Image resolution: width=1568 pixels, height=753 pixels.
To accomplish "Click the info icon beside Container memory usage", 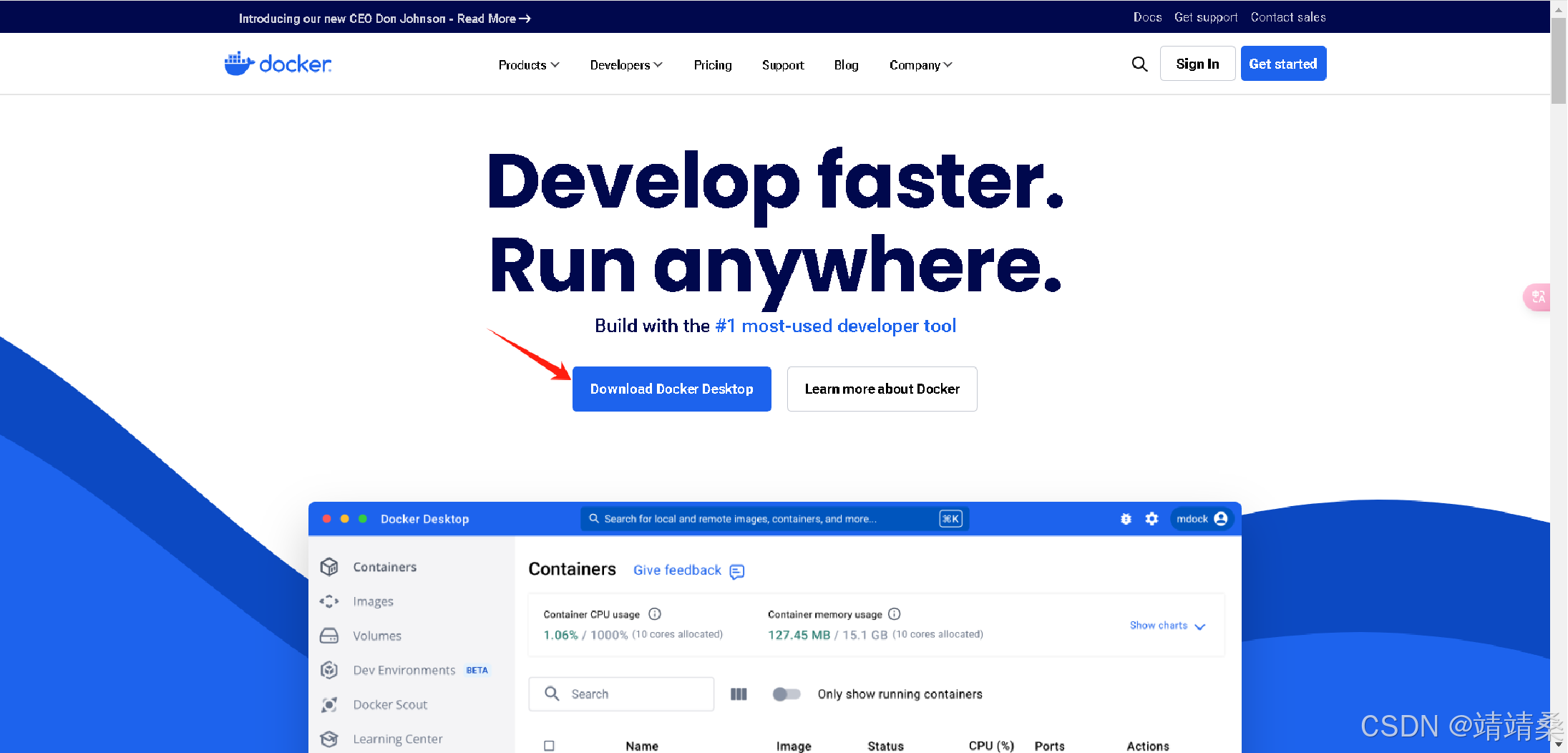I will click(895, 614).
